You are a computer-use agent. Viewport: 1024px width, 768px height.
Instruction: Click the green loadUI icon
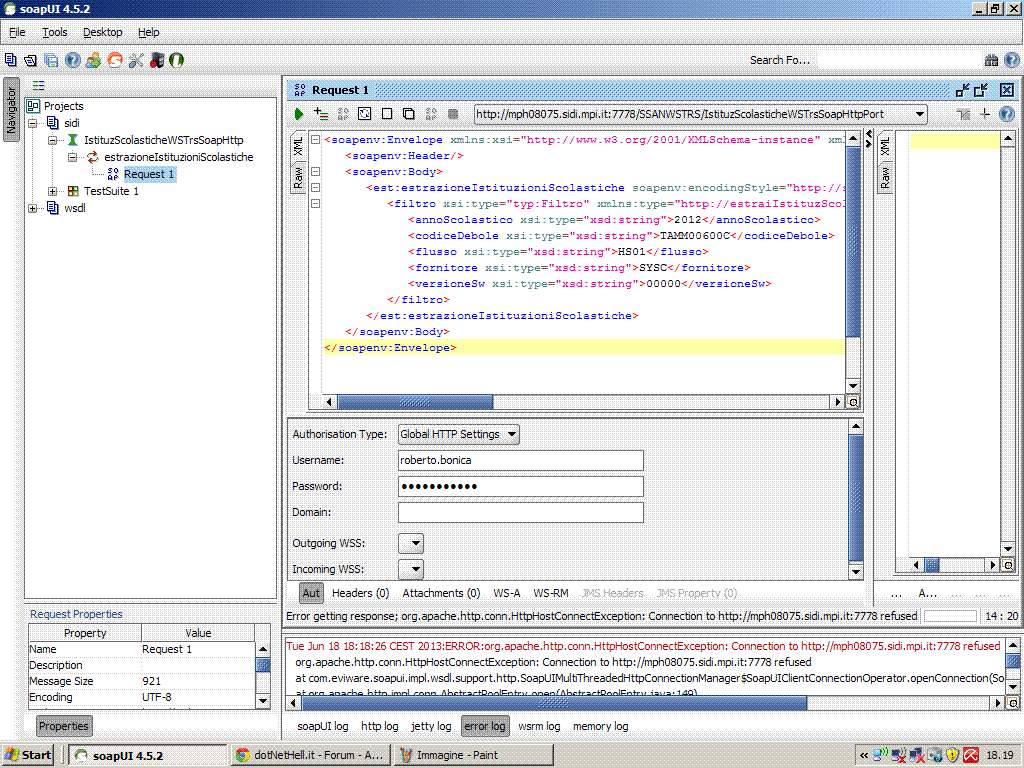[x=176, y=60]
